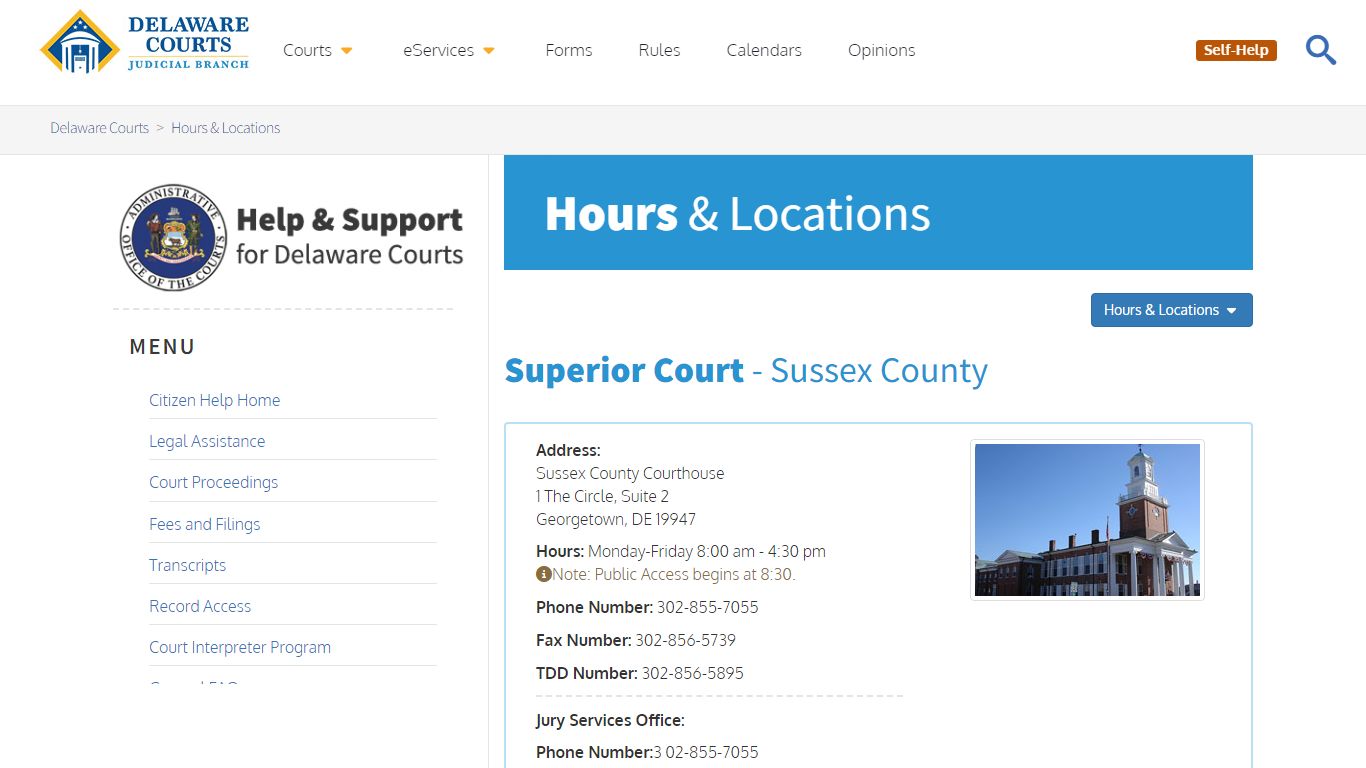Viewport: 1366px width, 768px height.
Task: Open Citizen Help Home link
Action: pyautogui.click(x=214, y=400)
